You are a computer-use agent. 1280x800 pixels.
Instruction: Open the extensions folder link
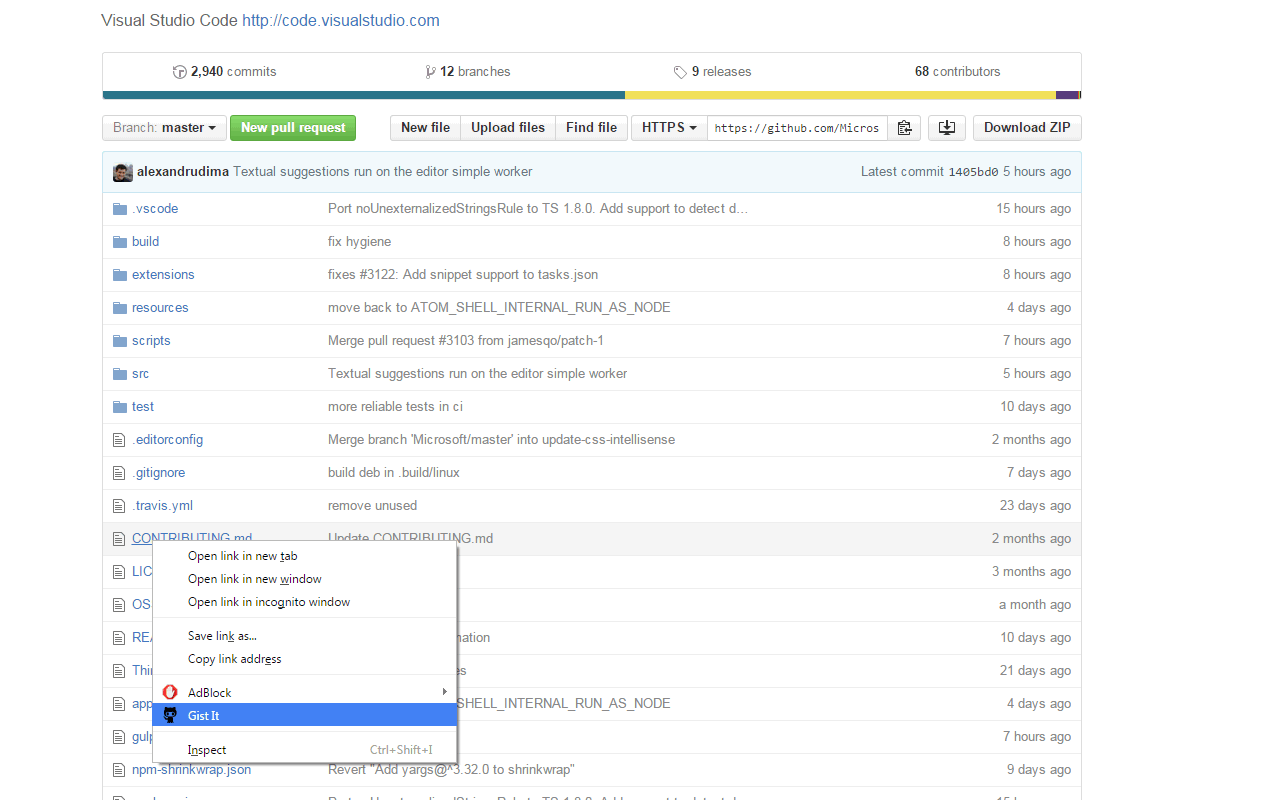(163, 275)
